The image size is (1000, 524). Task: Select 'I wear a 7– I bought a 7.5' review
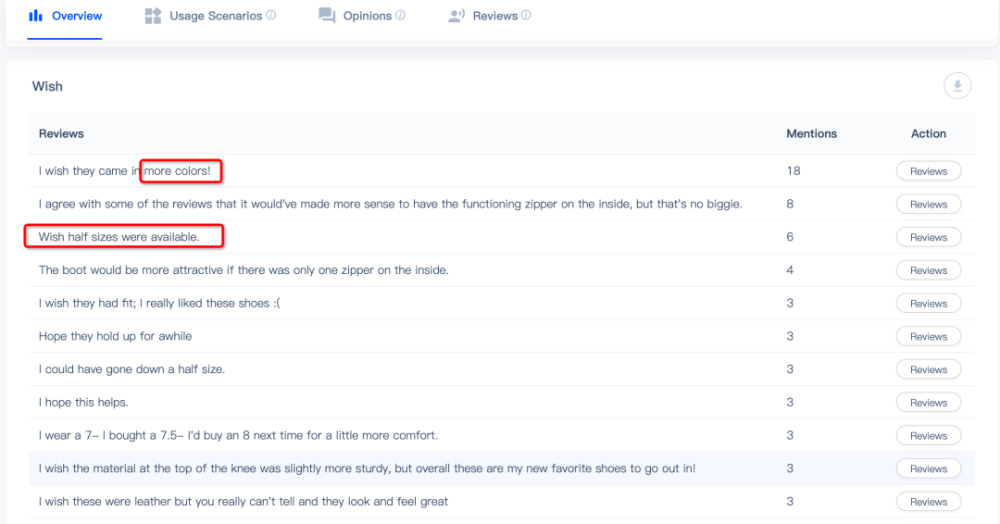point(238,436)
